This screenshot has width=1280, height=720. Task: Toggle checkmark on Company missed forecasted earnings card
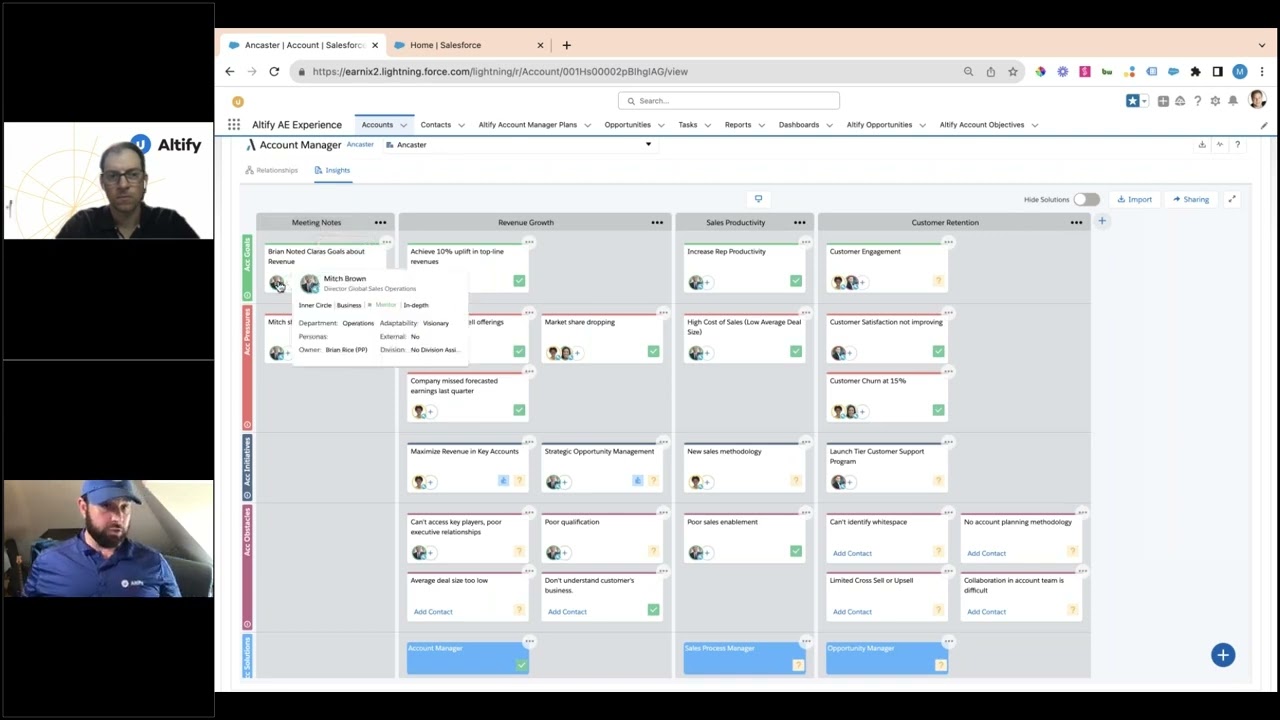519,410
